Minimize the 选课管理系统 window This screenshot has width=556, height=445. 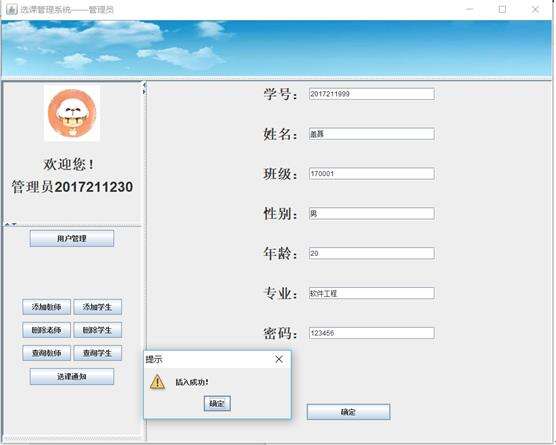(469, 9)
